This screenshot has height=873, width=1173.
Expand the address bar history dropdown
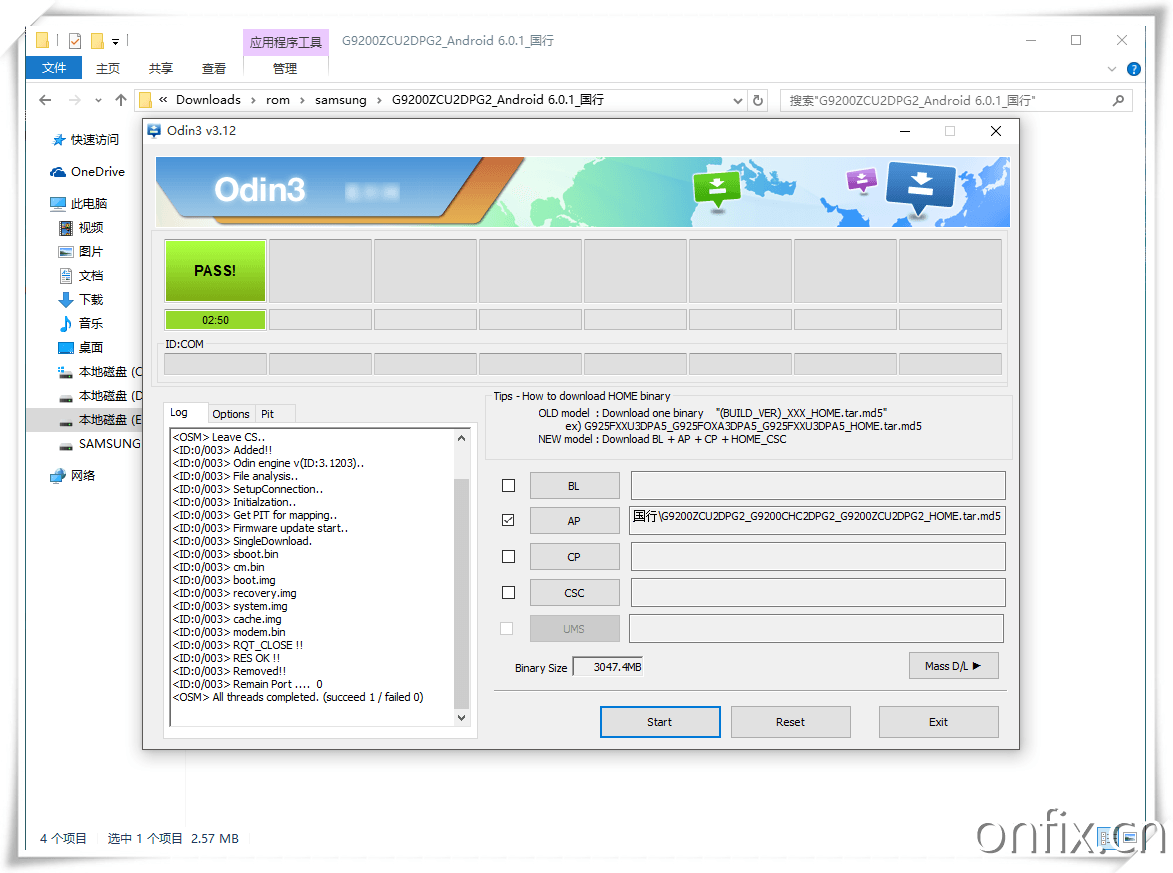[x=738, y=100]
